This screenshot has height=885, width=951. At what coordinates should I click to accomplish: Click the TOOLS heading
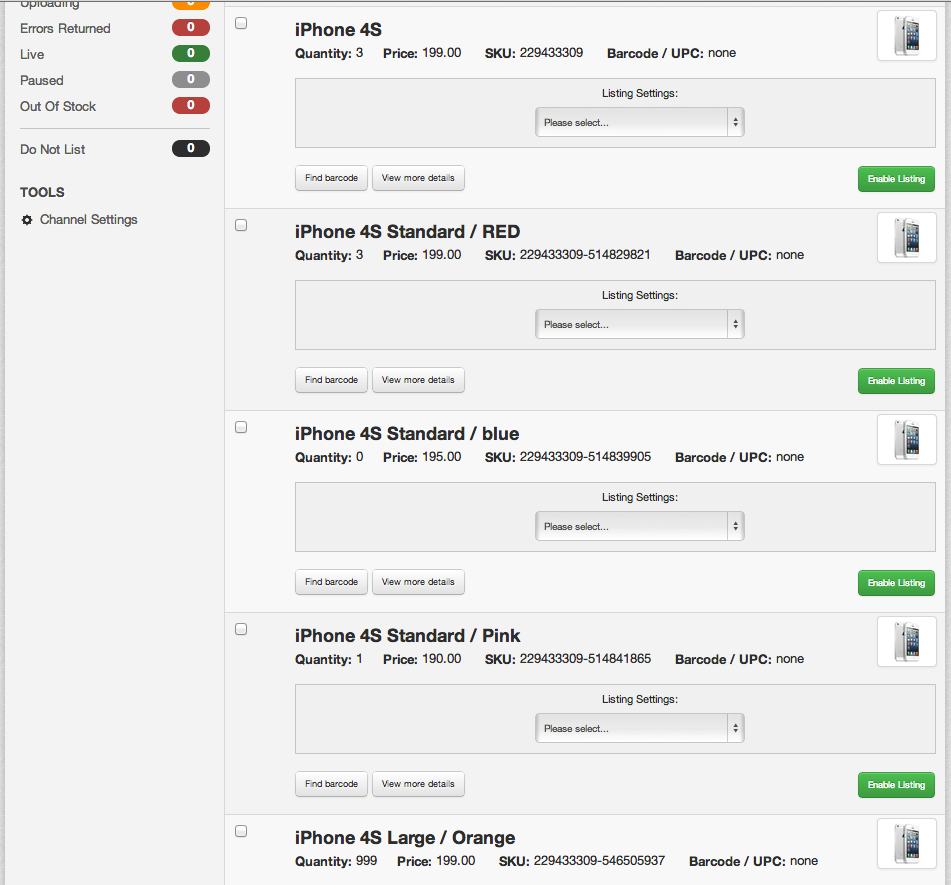click(42, 192)
